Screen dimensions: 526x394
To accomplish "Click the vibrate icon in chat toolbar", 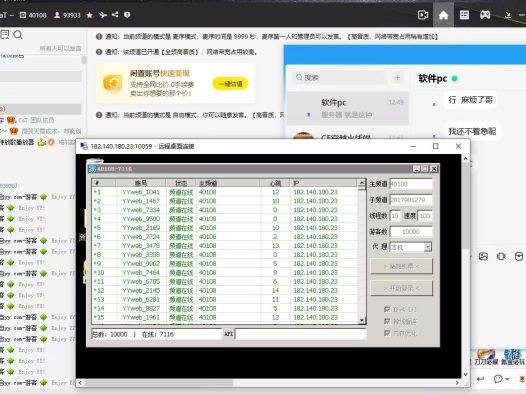I will click(x=501, y=257).
